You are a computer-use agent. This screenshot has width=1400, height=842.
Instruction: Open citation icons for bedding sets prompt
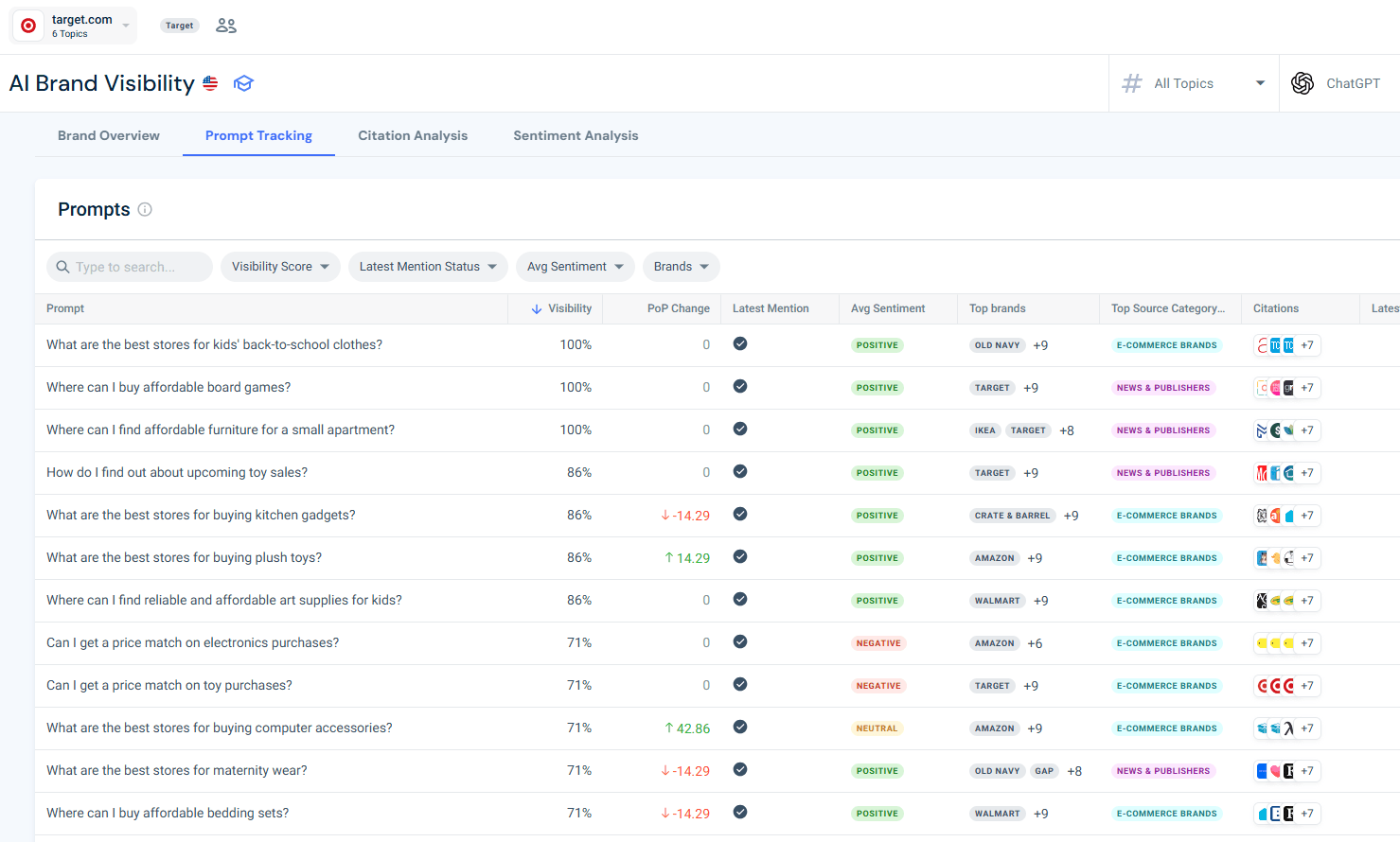pos(1287,814)
